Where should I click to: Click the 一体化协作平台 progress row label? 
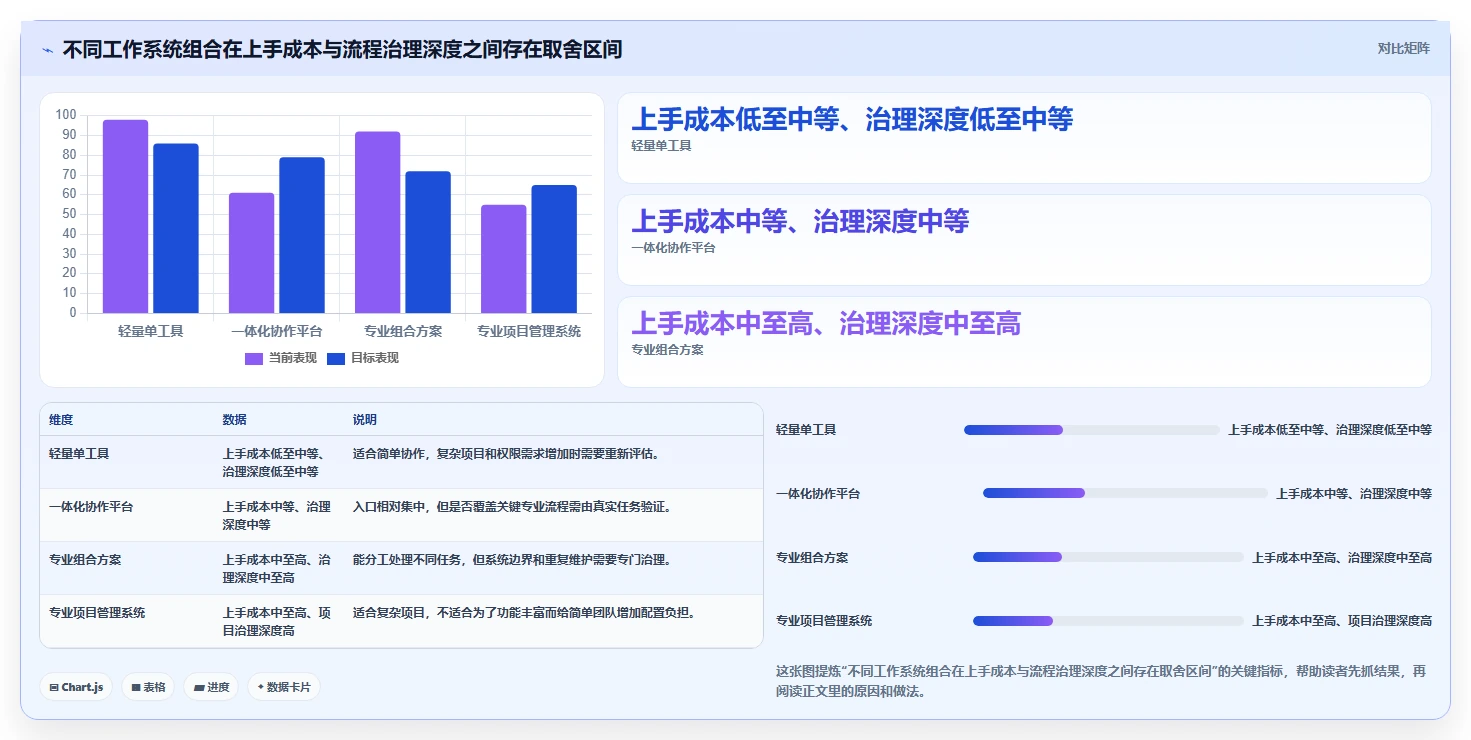pyautogui.click(x=818, y=493)
